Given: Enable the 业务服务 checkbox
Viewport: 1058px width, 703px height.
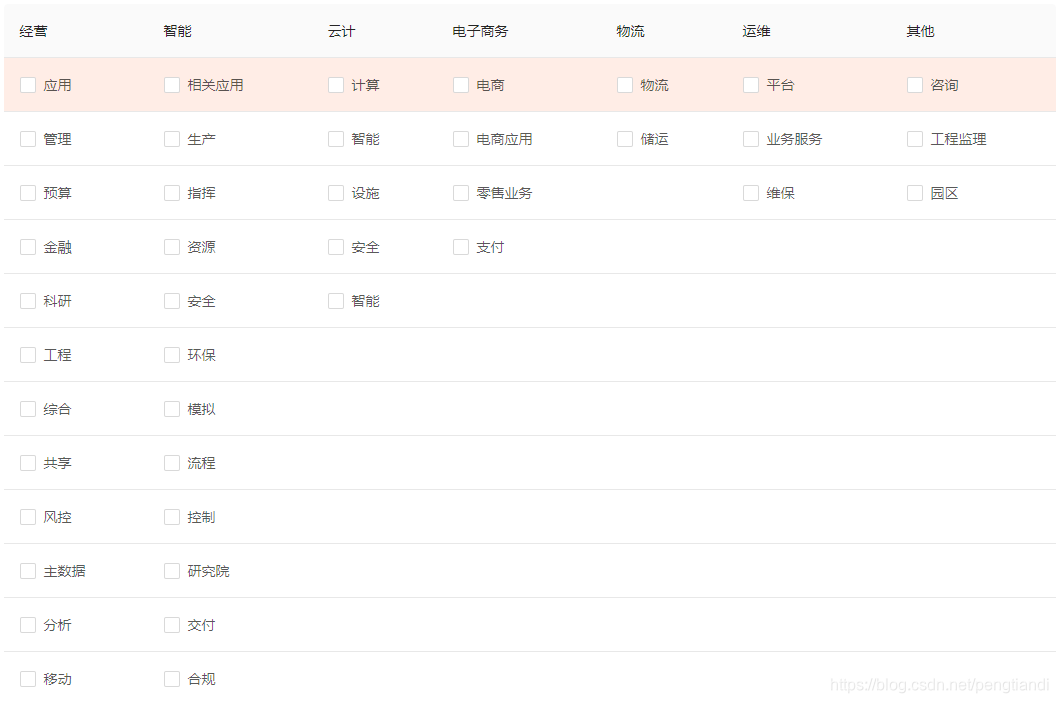Looking at the screenshot, I should point(751,139).
